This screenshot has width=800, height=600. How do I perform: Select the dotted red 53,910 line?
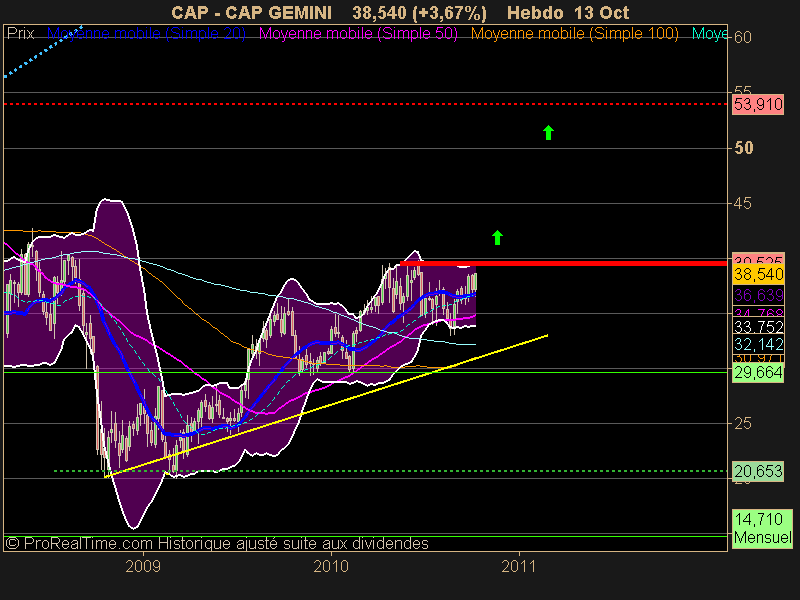[365, 104]
